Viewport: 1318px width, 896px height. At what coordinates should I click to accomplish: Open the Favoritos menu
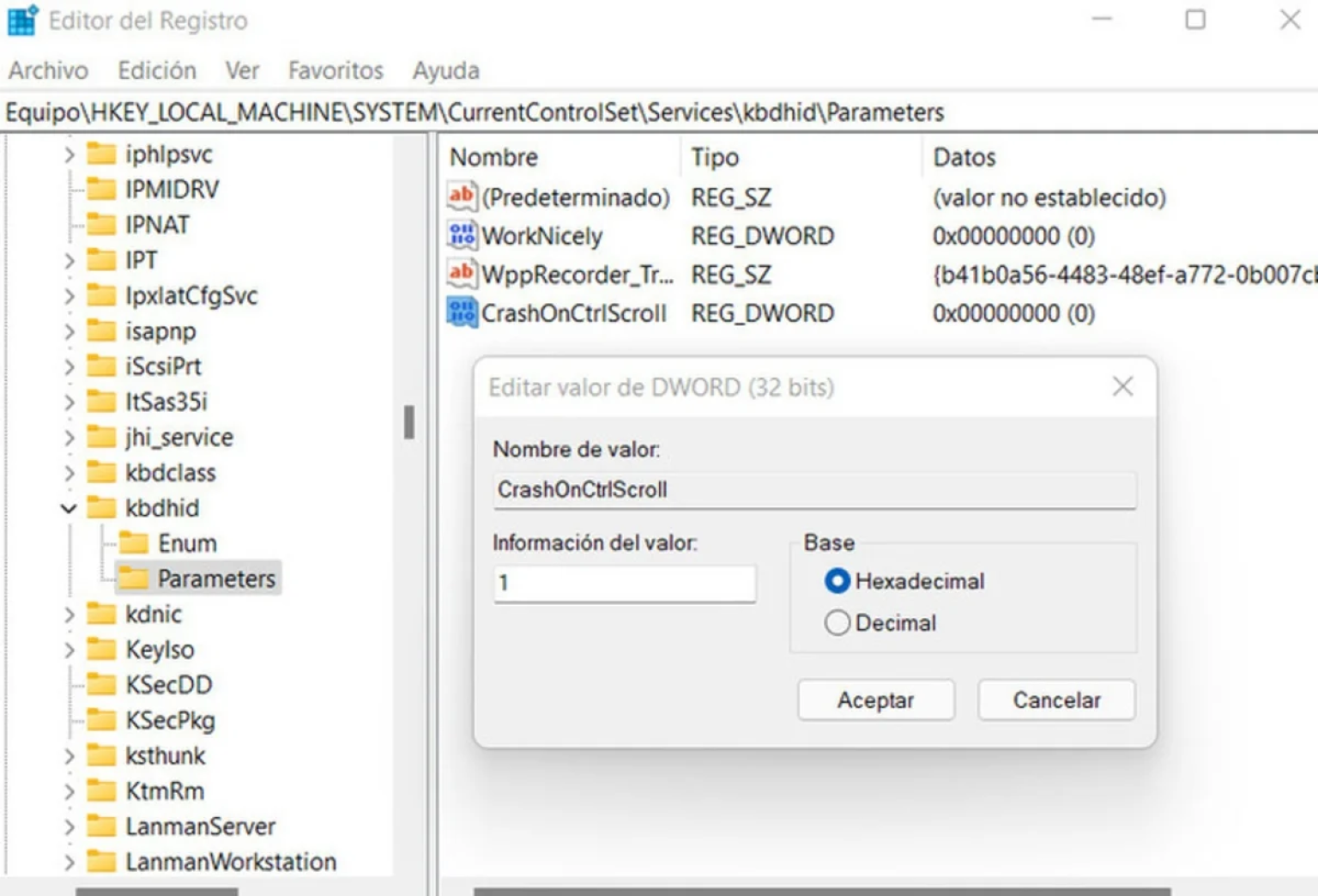click(x=336, y=70)
